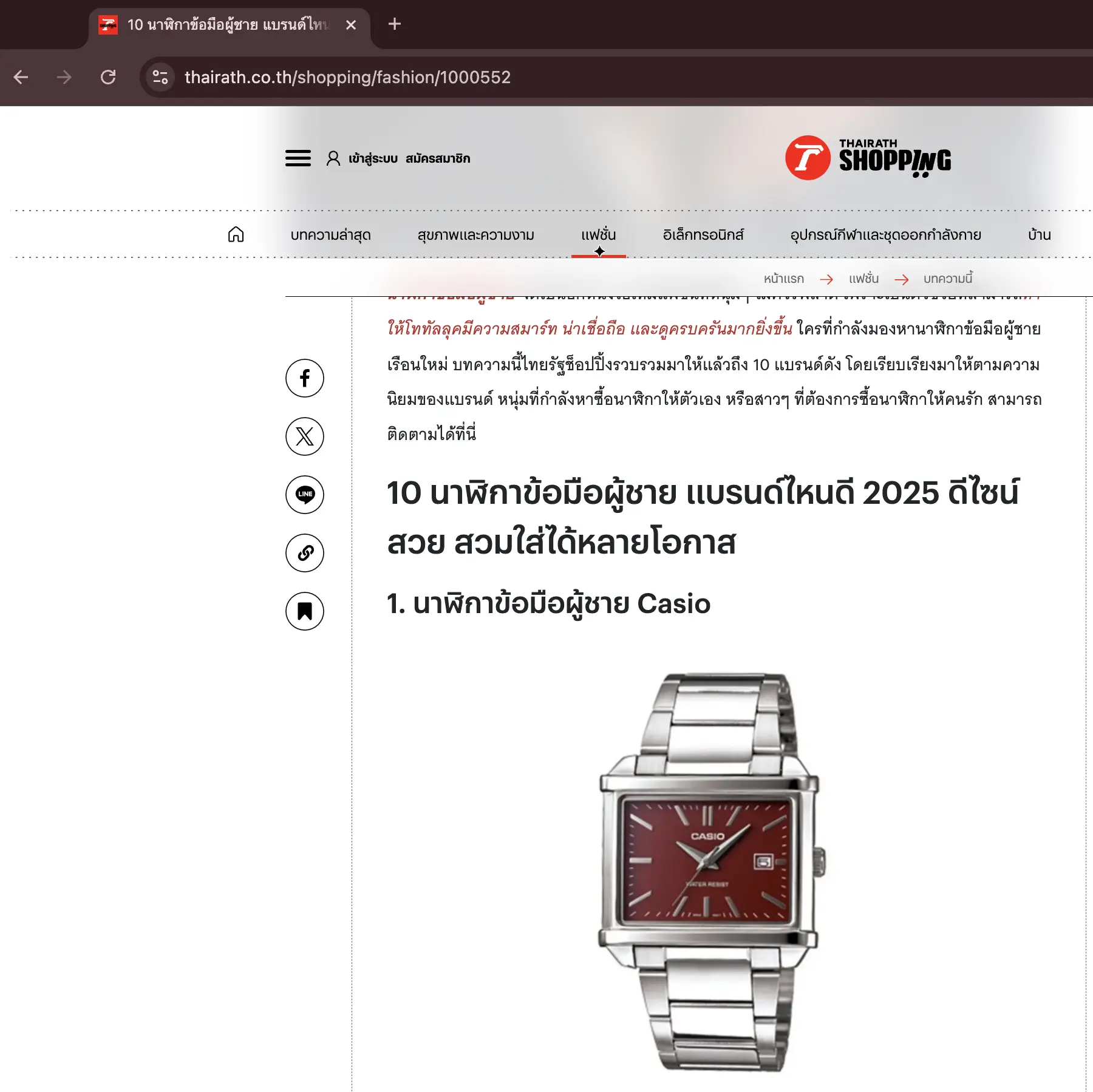1093x1092 pixels.
Task: Share article on X (Twitter)
Action: pyautogui.click(x=305, y=436)
